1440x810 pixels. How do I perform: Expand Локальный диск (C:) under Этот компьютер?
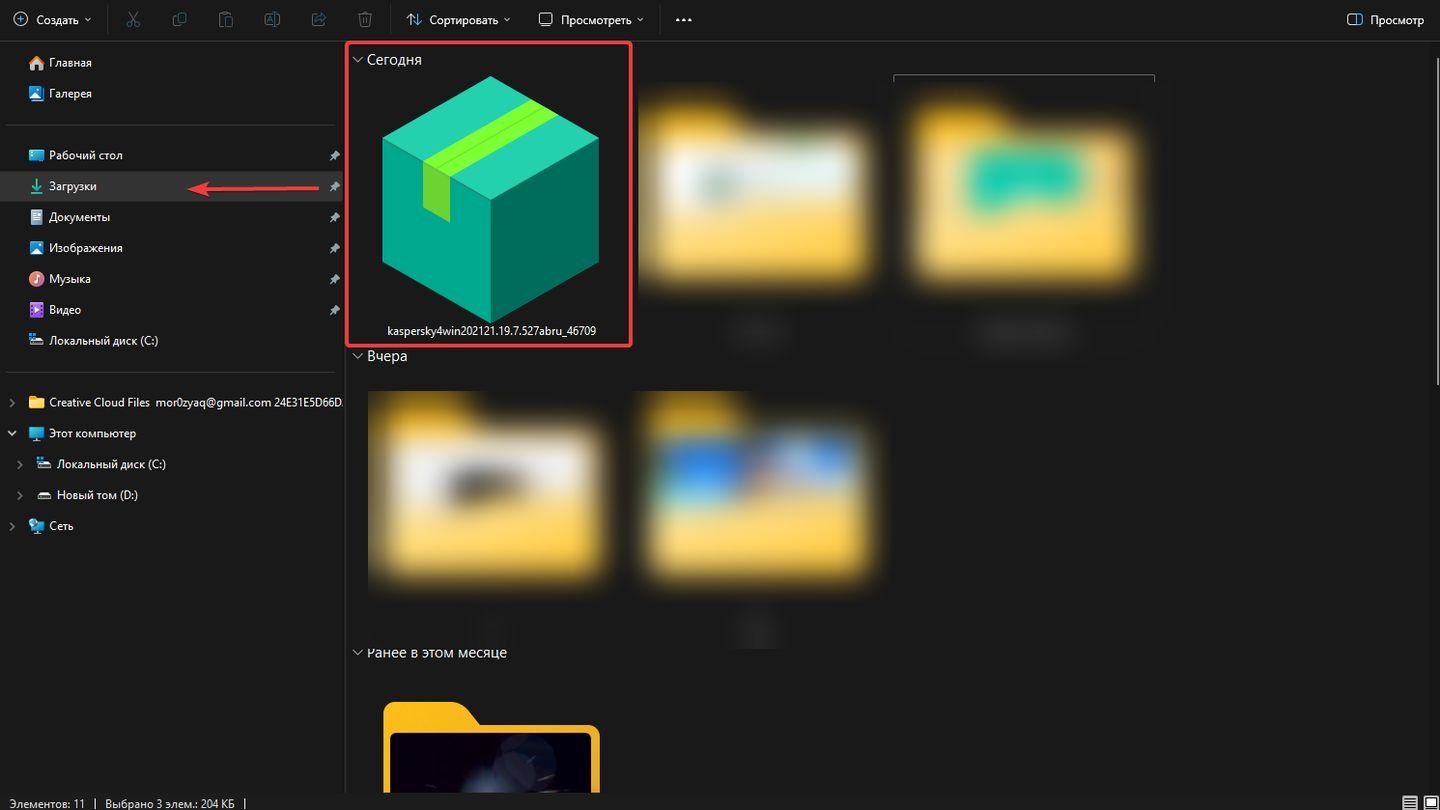click(x=20, y=464)
